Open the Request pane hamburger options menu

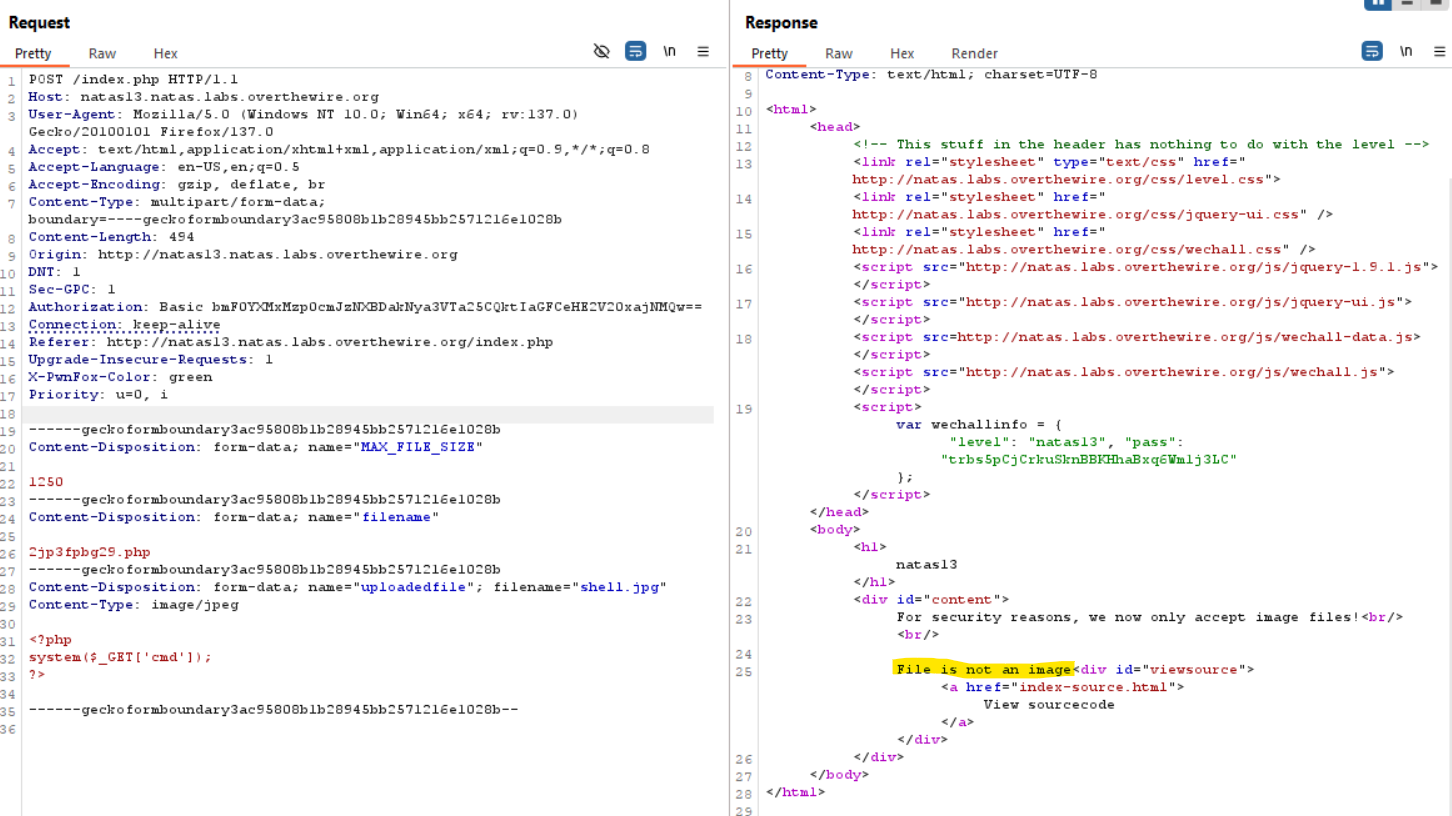point(703,52)
